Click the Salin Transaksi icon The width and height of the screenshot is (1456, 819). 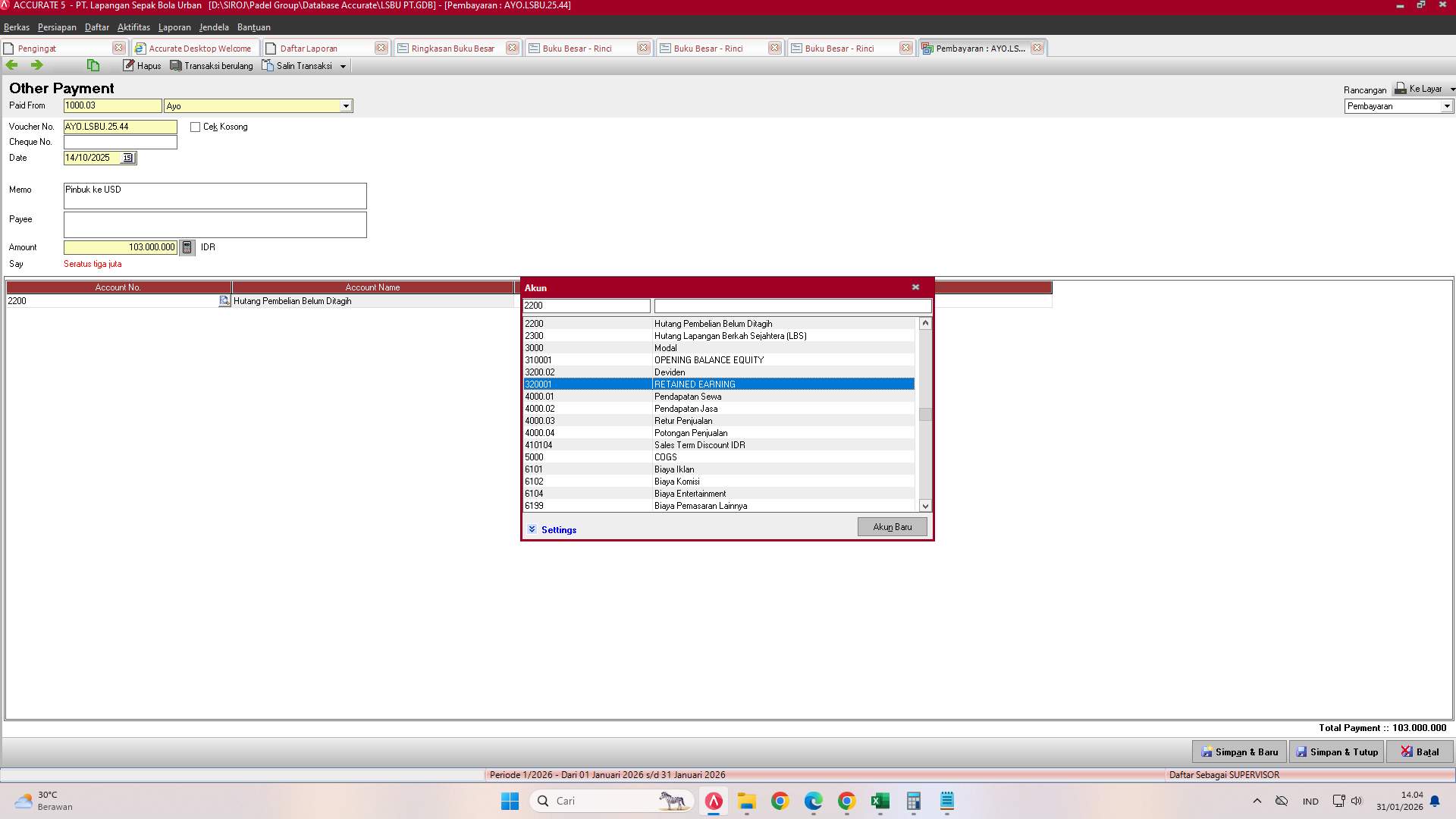267,65
